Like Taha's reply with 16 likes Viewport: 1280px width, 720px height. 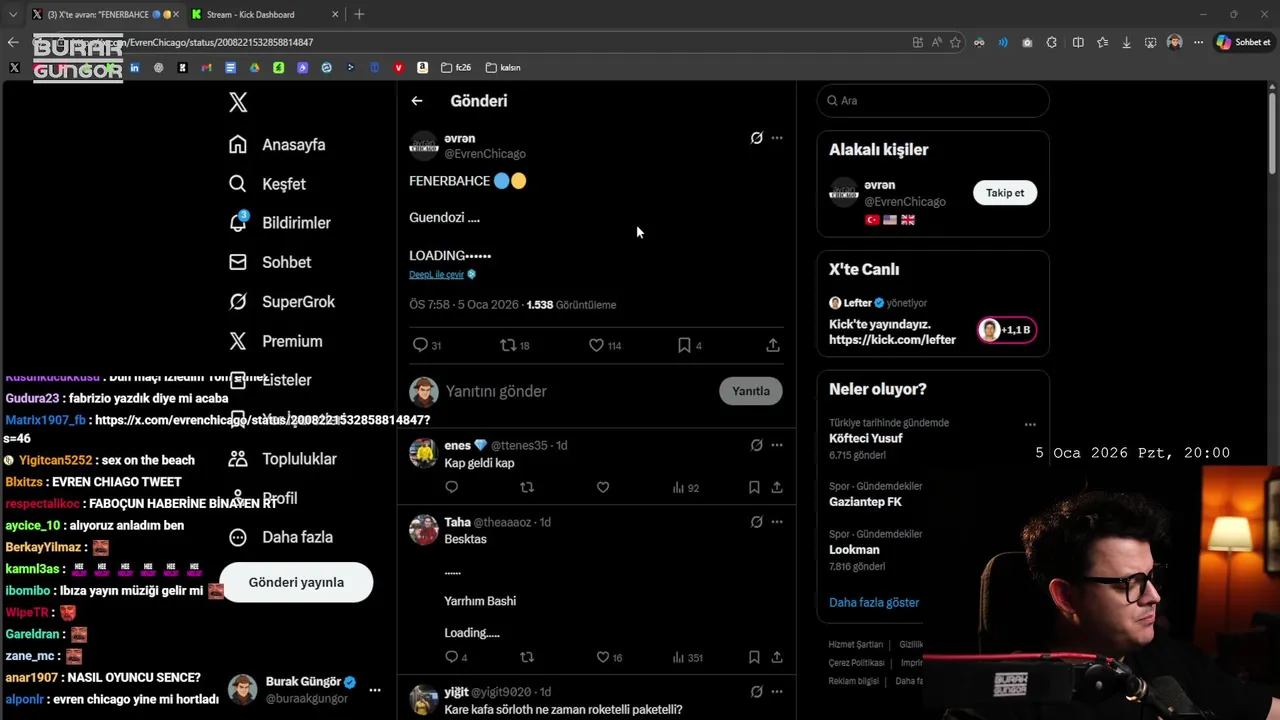(609, 658)
